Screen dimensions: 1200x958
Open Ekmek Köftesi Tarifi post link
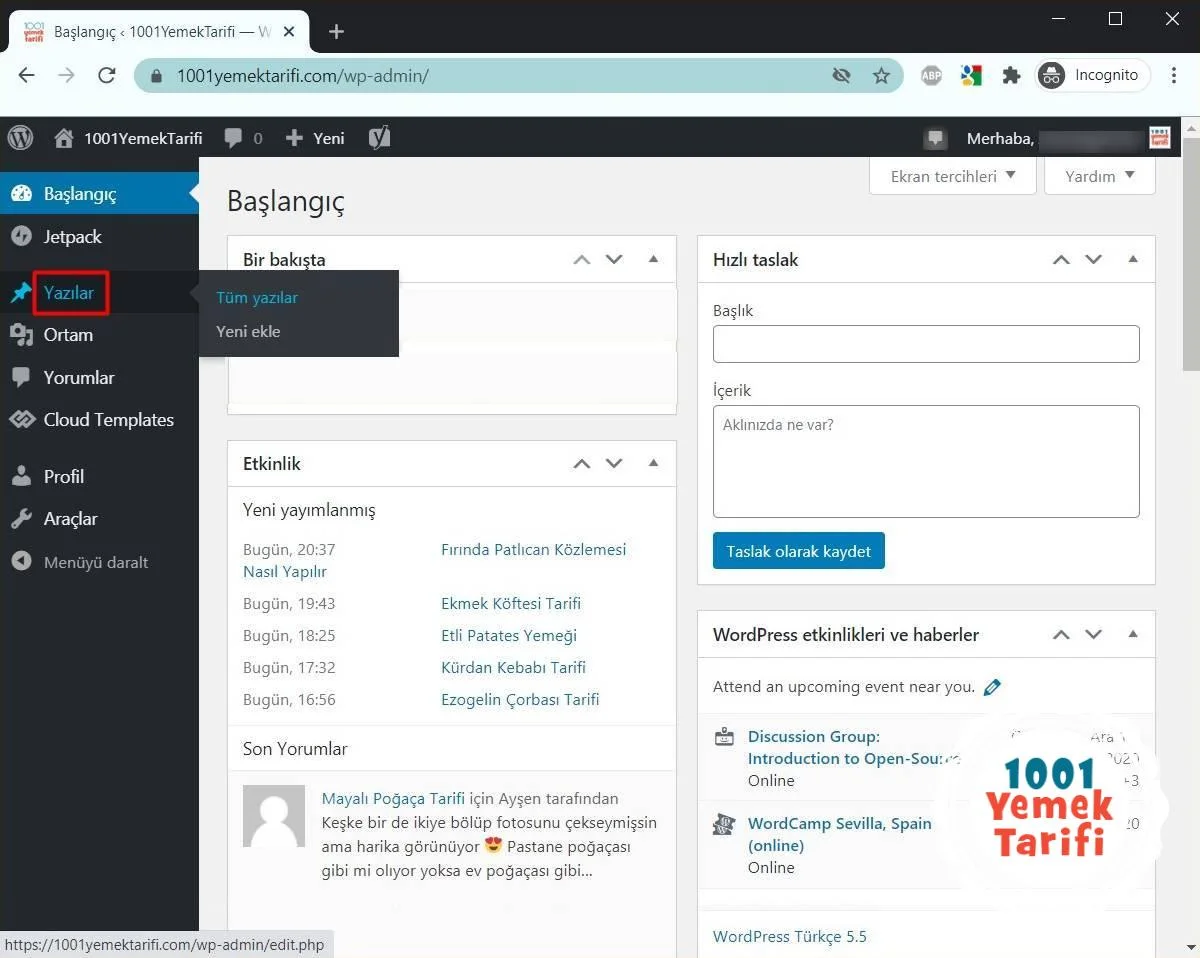point(511,604)
